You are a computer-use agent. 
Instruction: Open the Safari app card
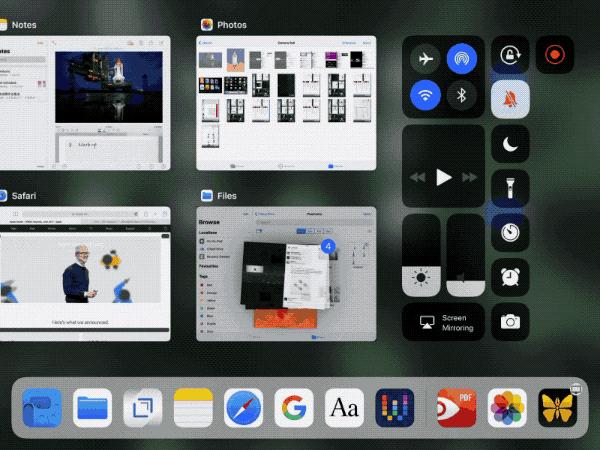click(x=85, y=274)
